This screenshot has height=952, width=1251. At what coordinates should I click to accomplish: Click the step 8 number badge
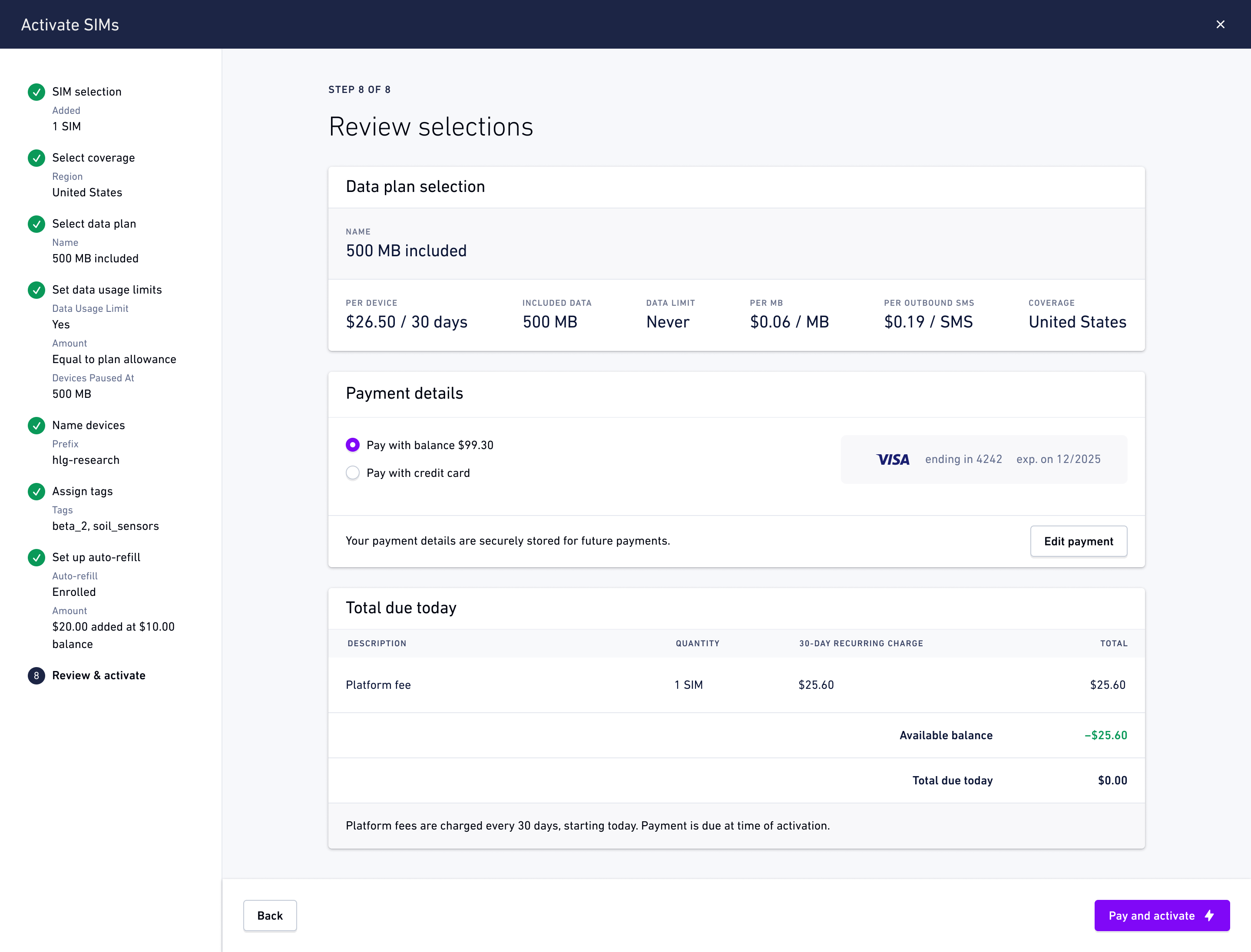tap(36, 675)
